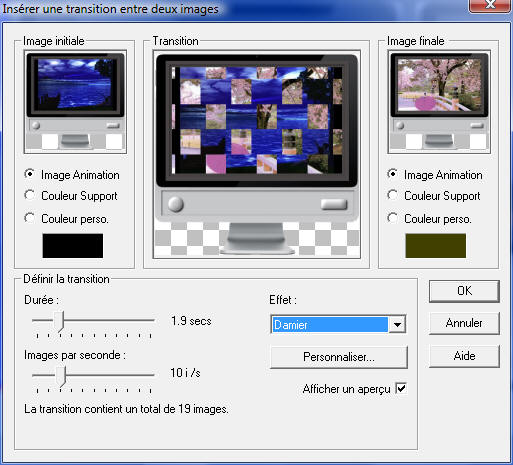513x465 pixels.
Task: Click the Image finale preview thumbnail
Action: pyautogui.click(x=439, y=102)
